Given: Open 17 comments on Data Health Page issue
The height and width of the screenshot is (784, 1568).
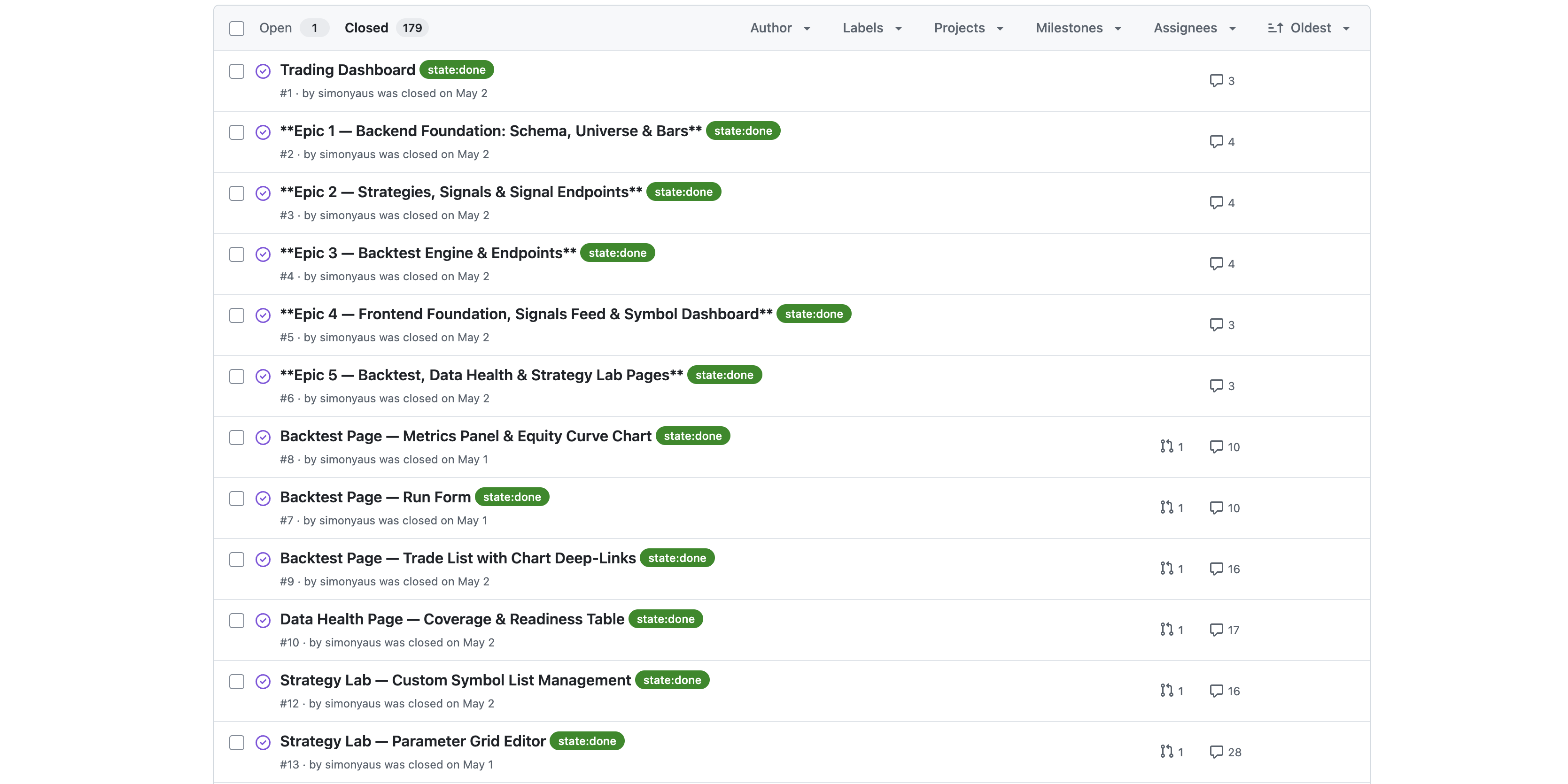Looking at the screenshot, I should coord(1225,630).
